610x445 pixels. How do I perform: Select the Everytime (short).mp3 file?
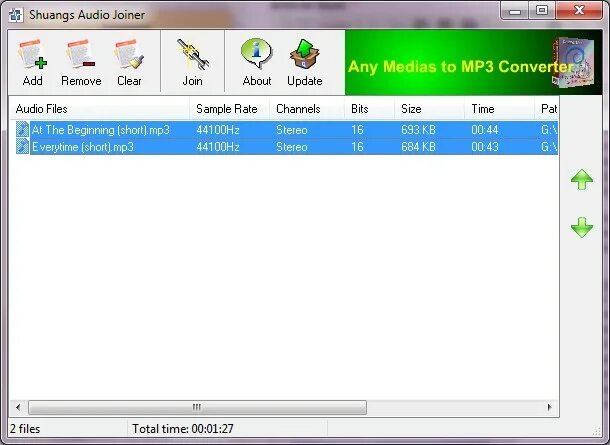click(82, 147)
